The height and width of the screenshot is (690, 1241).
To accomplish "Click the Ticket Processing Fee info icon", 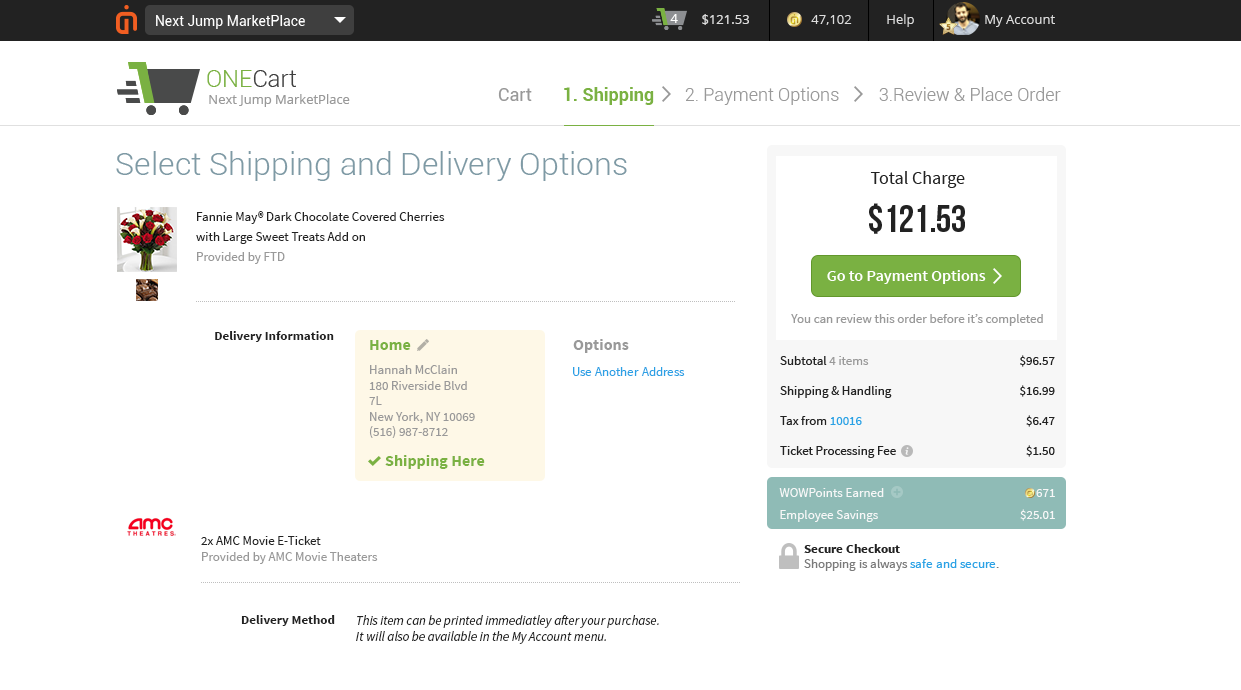I will point(907,451).
